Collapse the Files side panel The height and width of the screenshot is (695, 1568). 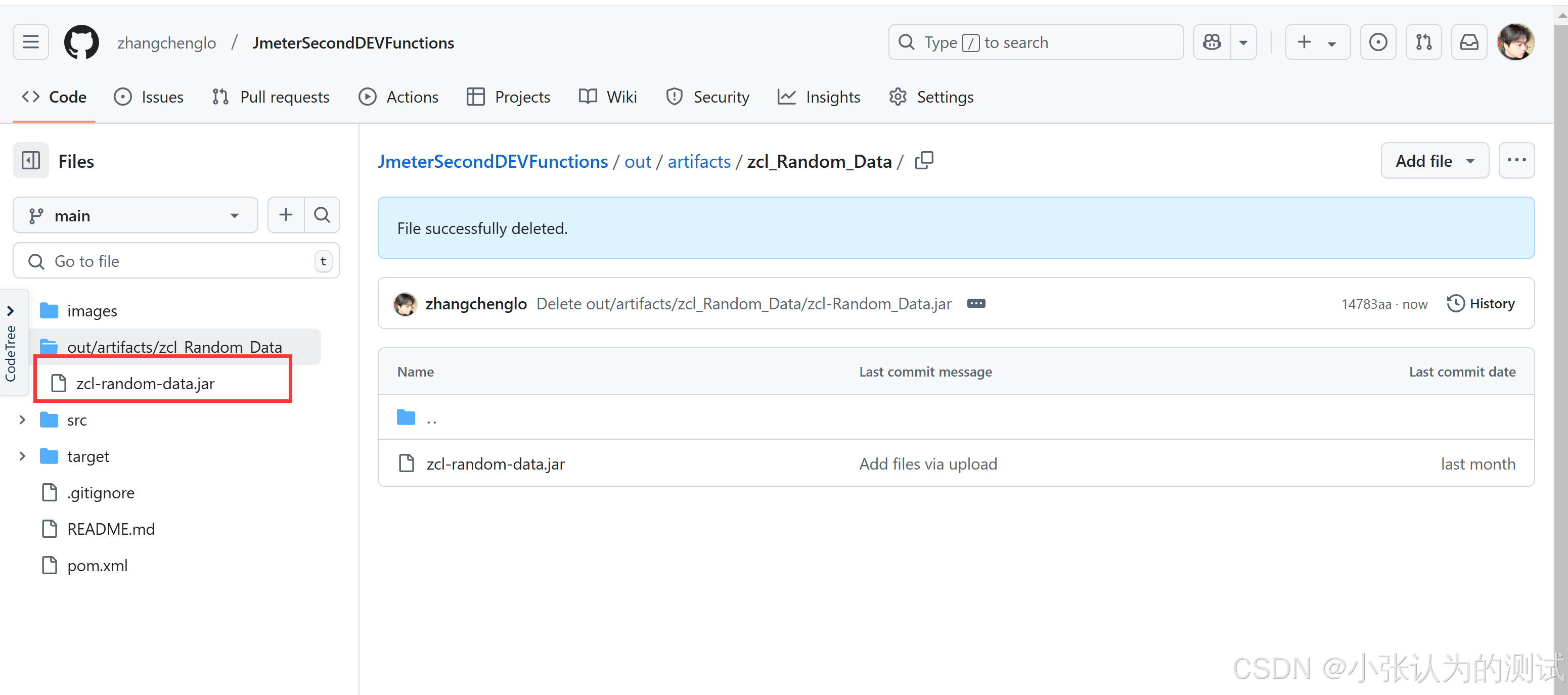click(30, 161)
